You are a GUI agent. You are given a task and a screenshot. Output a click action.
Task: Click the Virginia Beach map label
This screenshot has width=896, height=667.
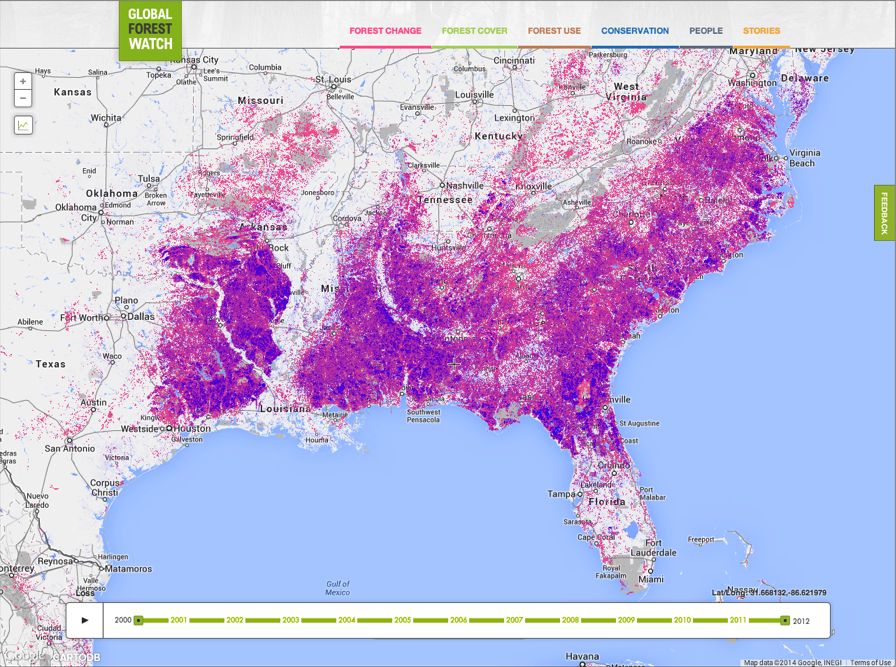coord(805,158)
